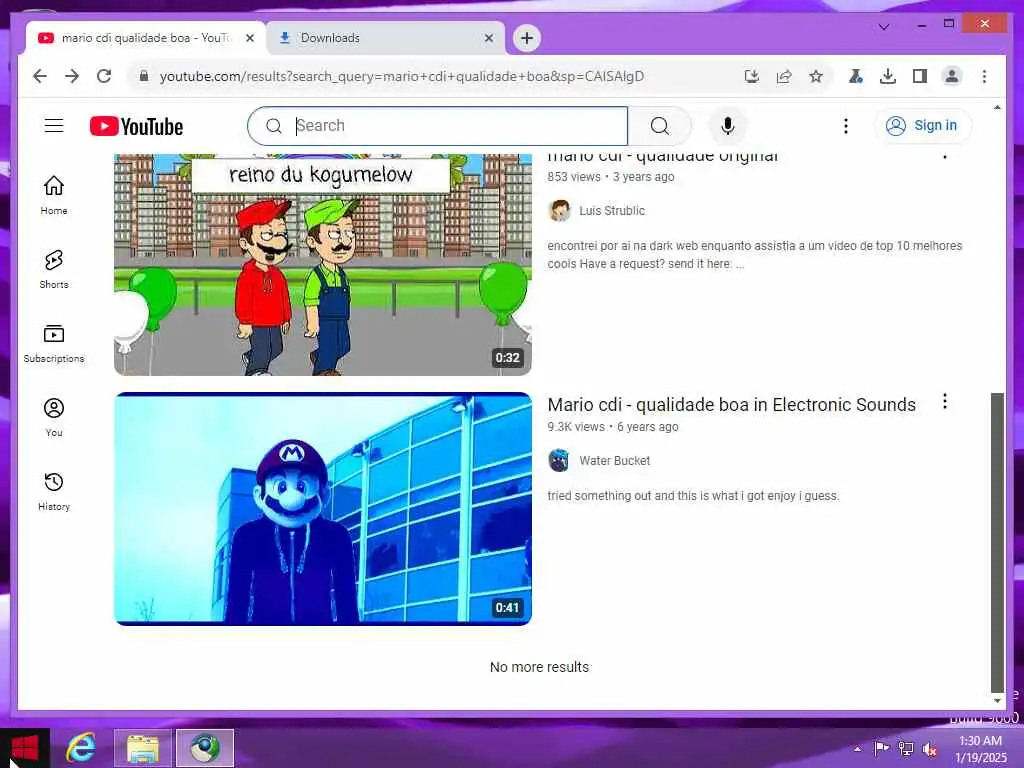The height and width of the screenshot is (768, 1024).
Task: Open You in the sidebar
Action: pyautogui.click(x=54, y=417)
